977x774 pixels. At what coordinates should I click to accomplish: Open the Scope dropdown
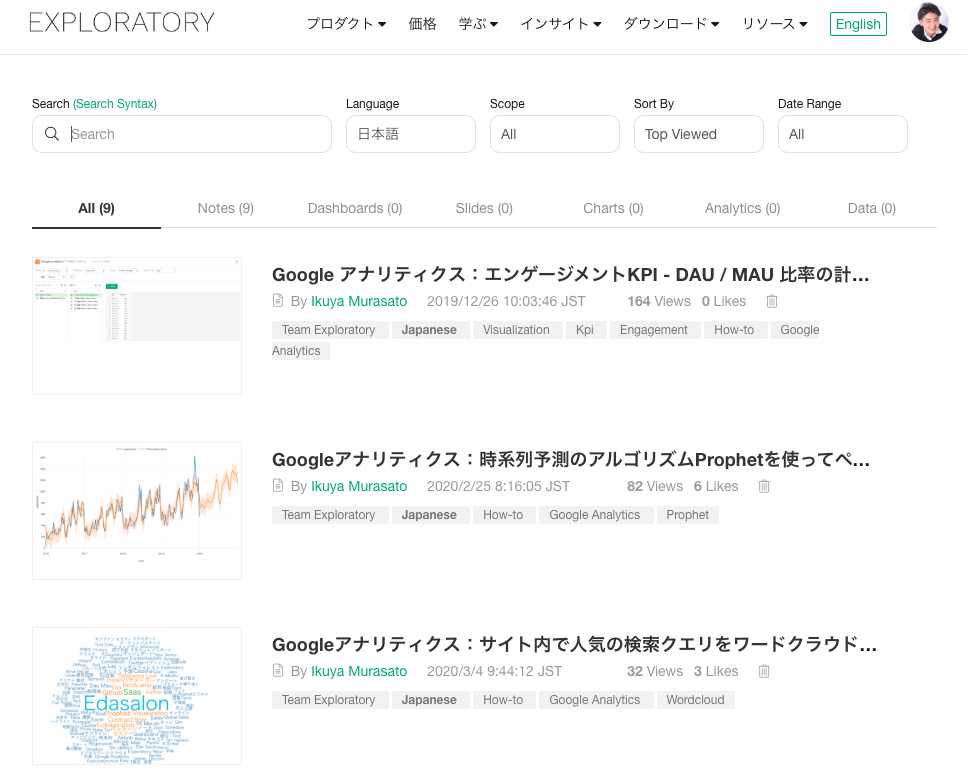(555, 134)
